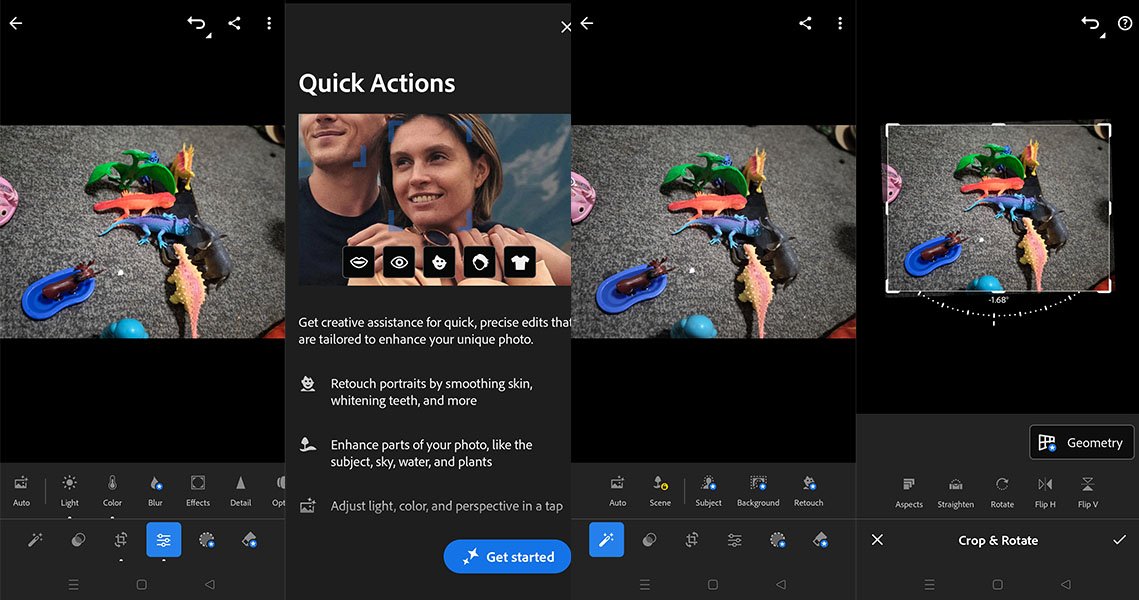Open the Light adjustments panel
Viewport: 1139px width, 600px height.
point(70,490)
